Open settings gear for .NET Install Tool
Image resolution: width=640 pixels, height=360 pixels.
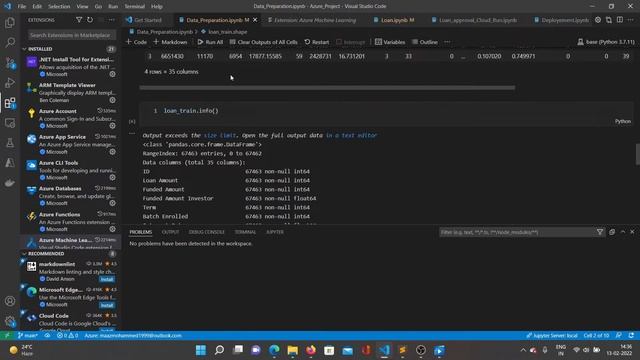[x=112, y=74]
